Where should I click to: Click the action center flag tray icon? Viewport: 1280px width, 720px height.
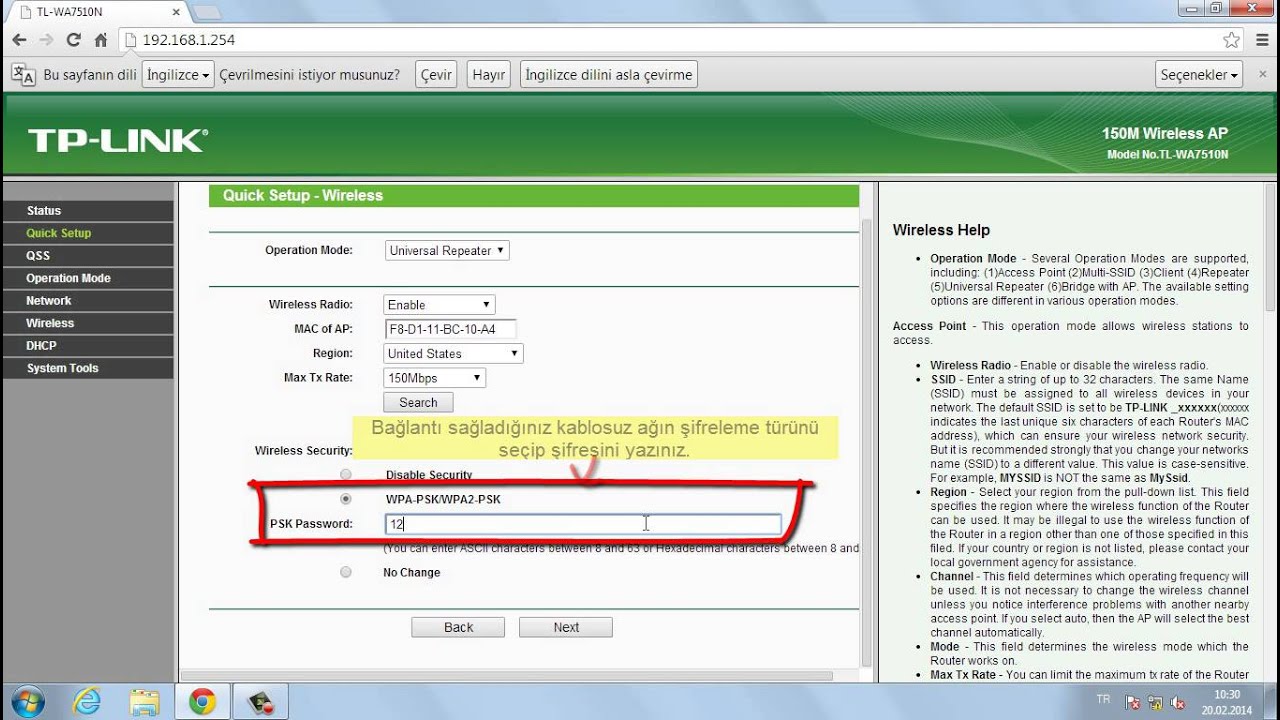click(x=1133, y=703)
